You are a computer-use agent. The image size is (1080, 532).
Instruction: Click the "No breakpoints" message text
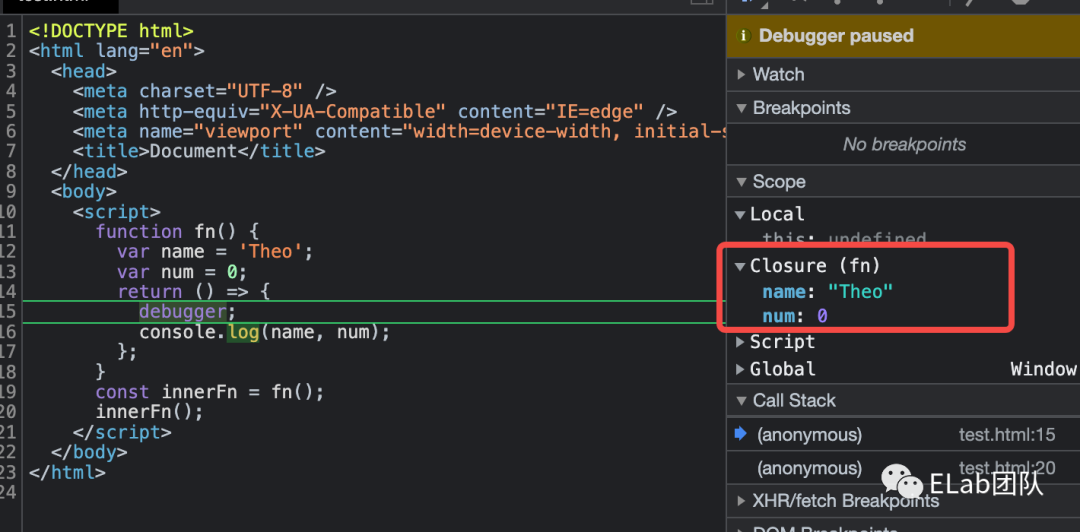904,145
